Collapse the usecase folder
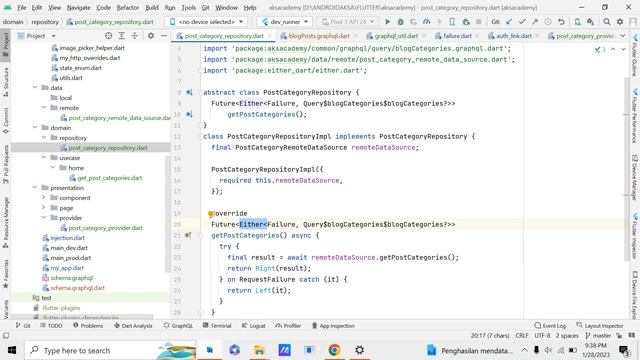This screenshot has height=360, width=640. click(x=44, y=158)
